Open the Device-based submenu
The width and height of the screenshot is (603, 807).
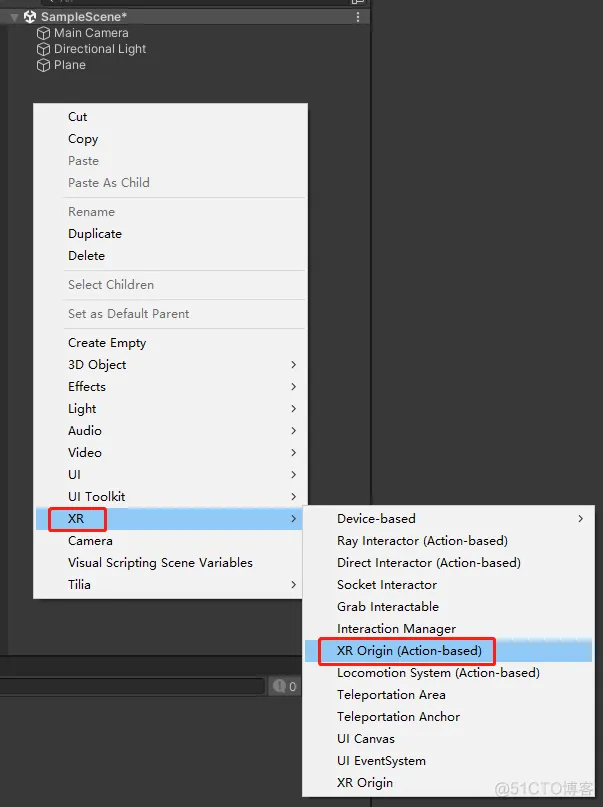(x=449, y=519)
